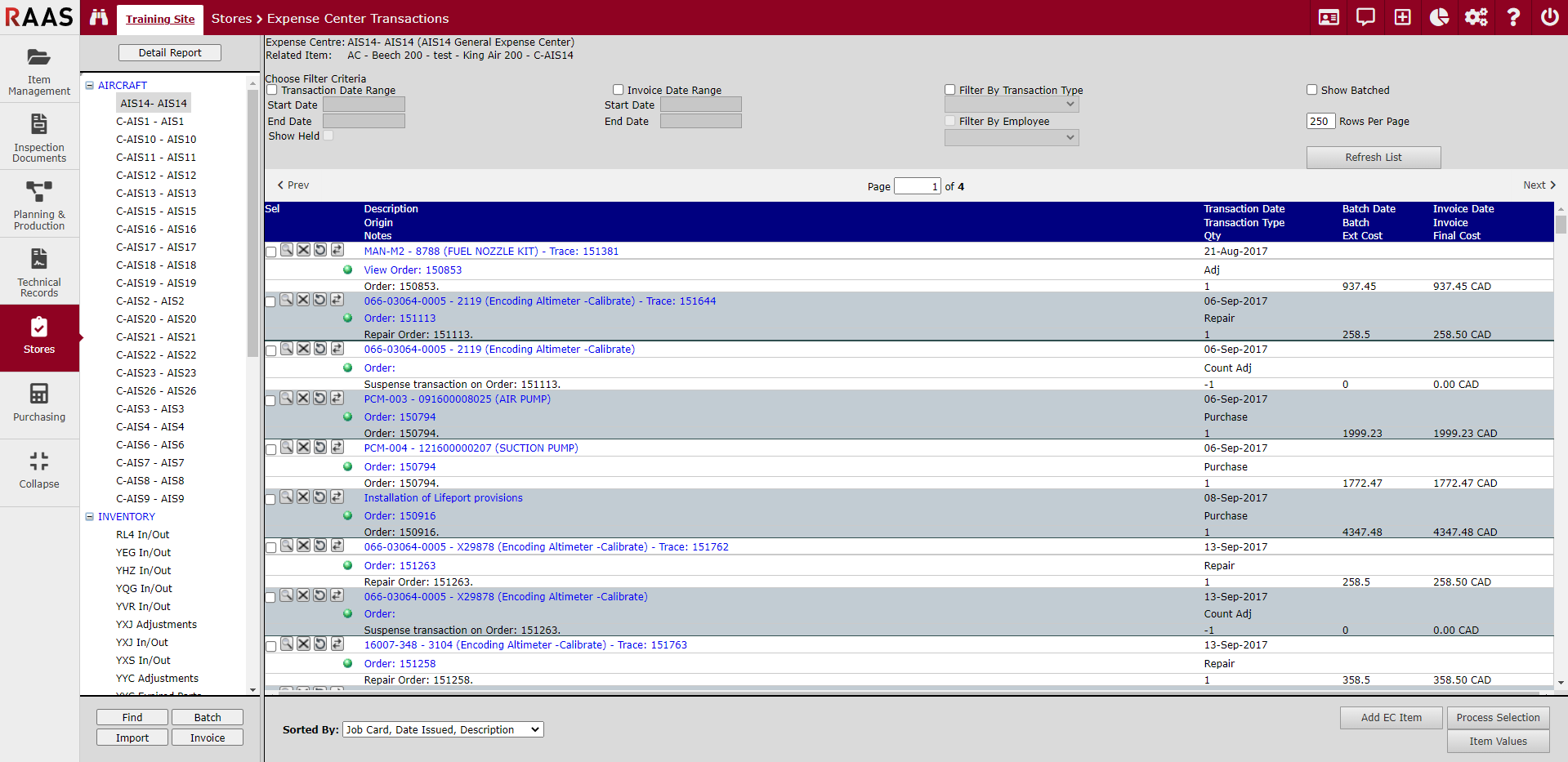Click magnifier icon on MAN-M2 fuel nozzle row
The image size is (1568, 762).
point(287,250)
